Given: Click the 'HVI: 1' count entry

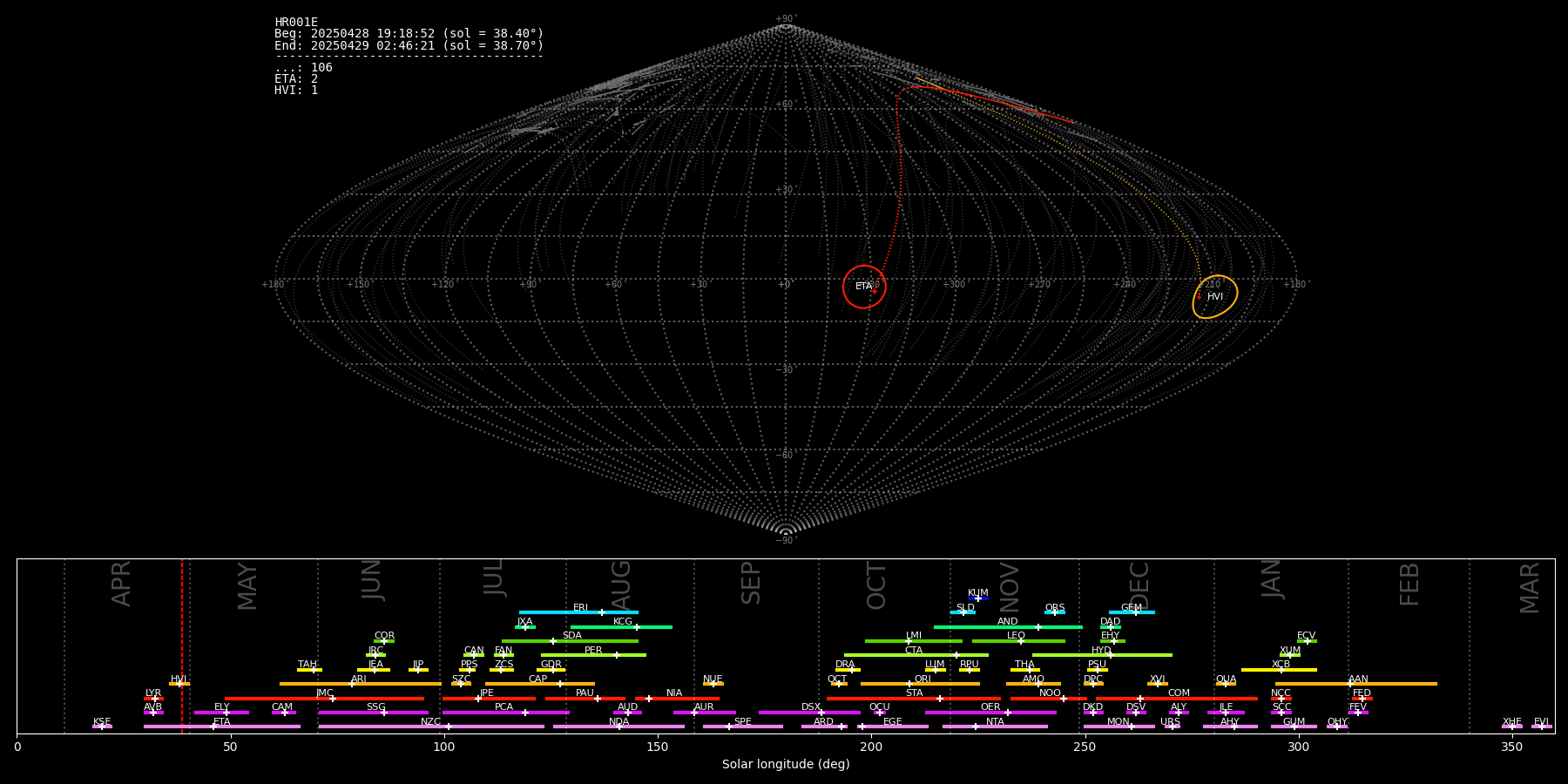Looking at the screenshot, I should tap(296, 91).
